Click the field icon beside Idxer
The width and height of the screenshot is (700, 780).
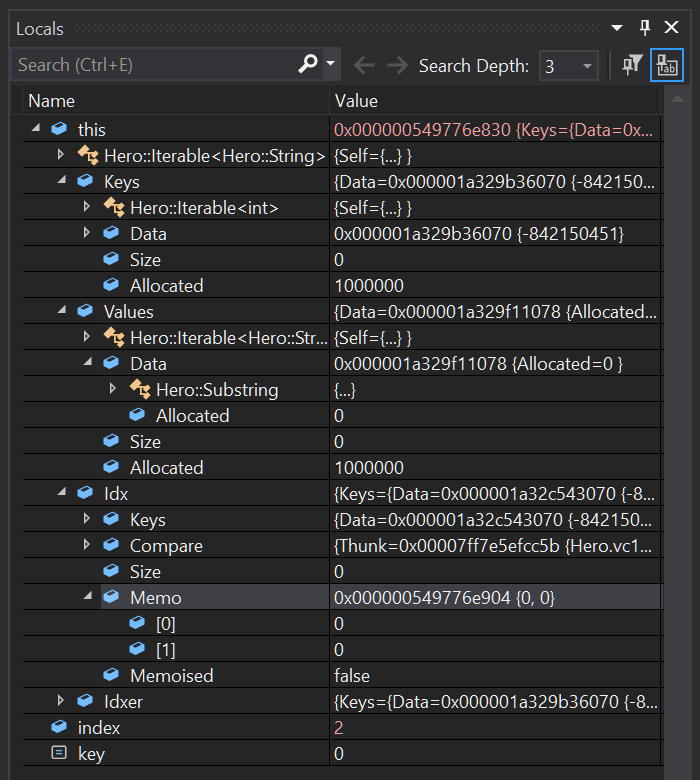tap(85, 701)
